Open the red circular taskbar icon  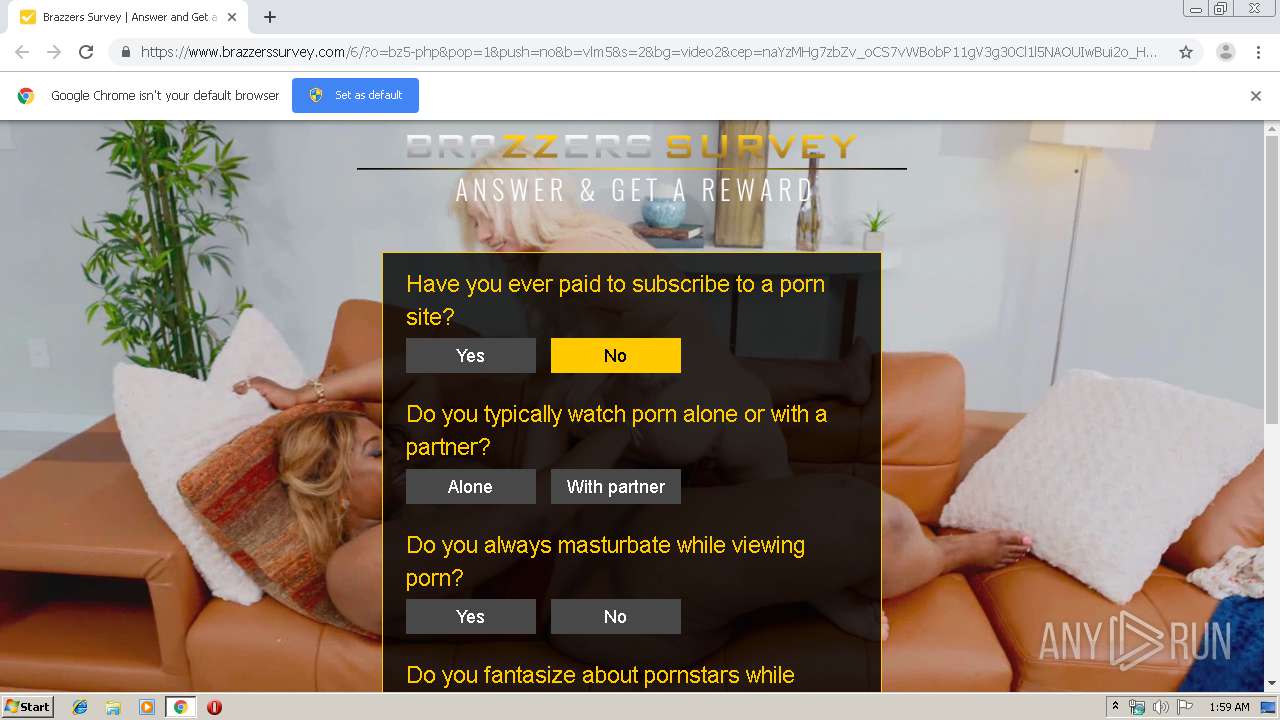pos(214,707)
